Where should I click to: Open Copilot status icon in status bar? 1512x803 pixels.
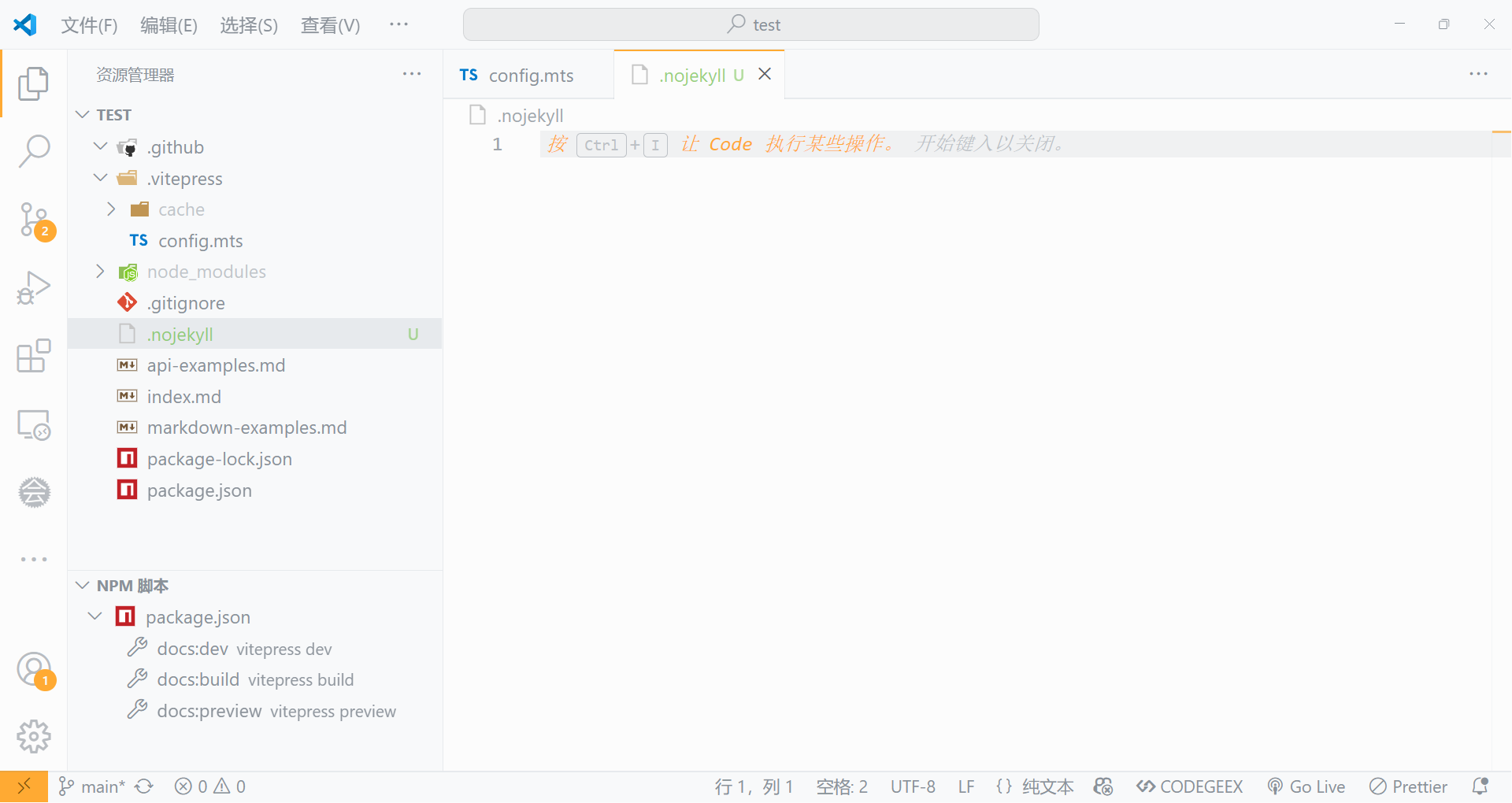pyautogui.click(x=1103, y=786)
